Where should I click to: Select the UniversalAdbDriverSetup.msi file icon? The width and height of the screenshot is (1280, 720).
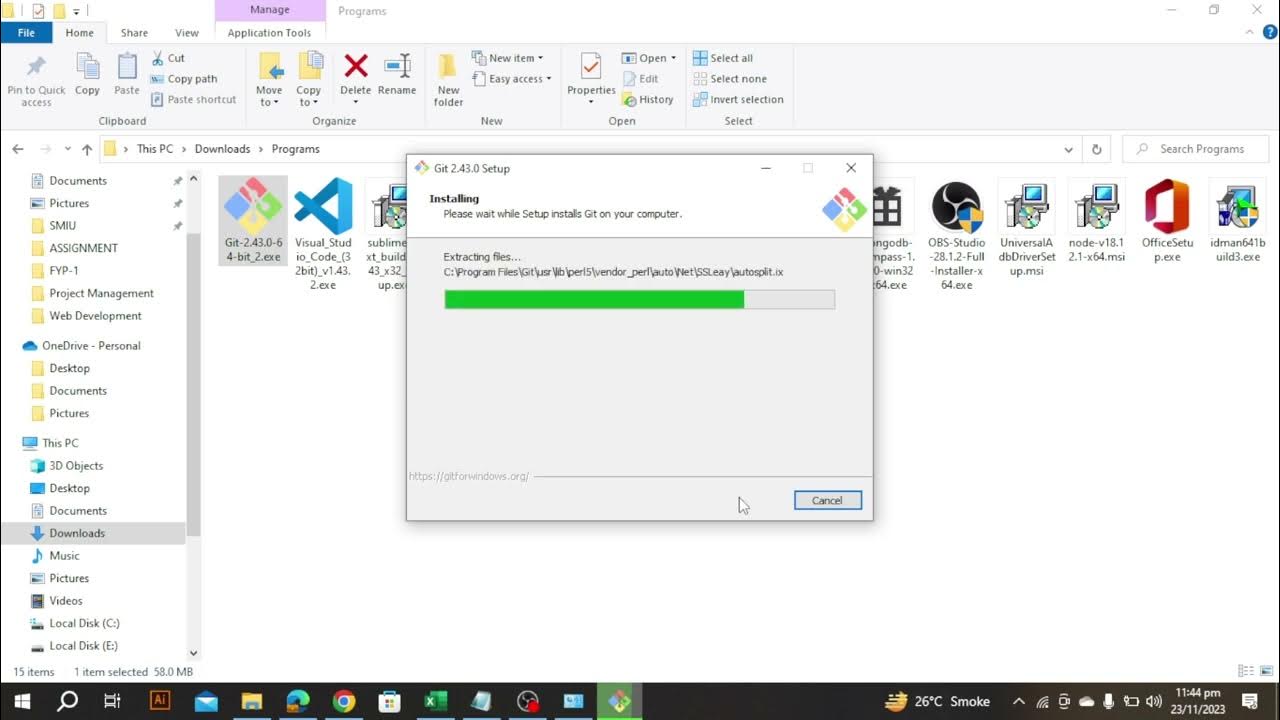tap(1026, 206)
